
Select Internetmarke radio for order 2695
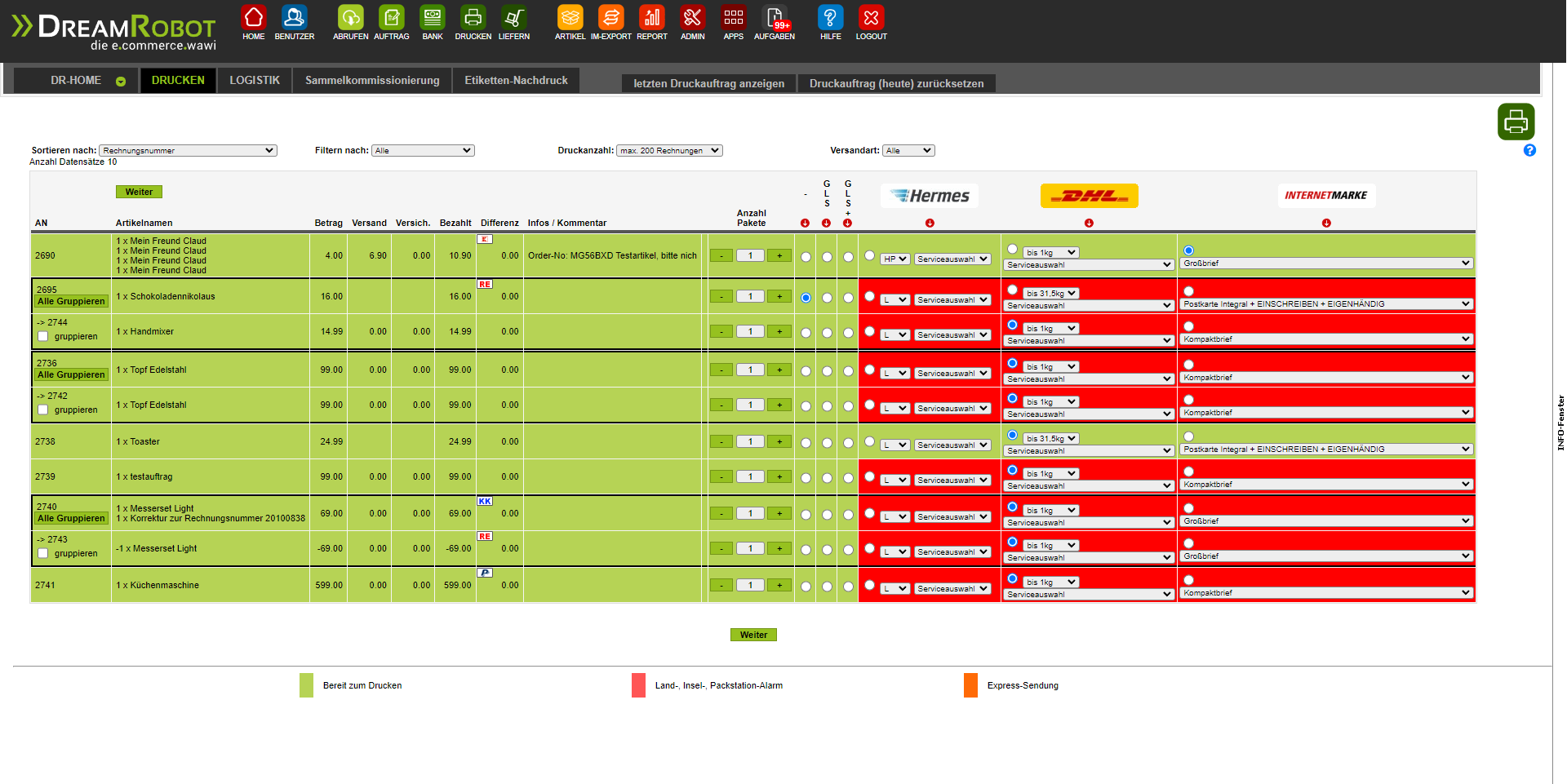coord(1188,291)
